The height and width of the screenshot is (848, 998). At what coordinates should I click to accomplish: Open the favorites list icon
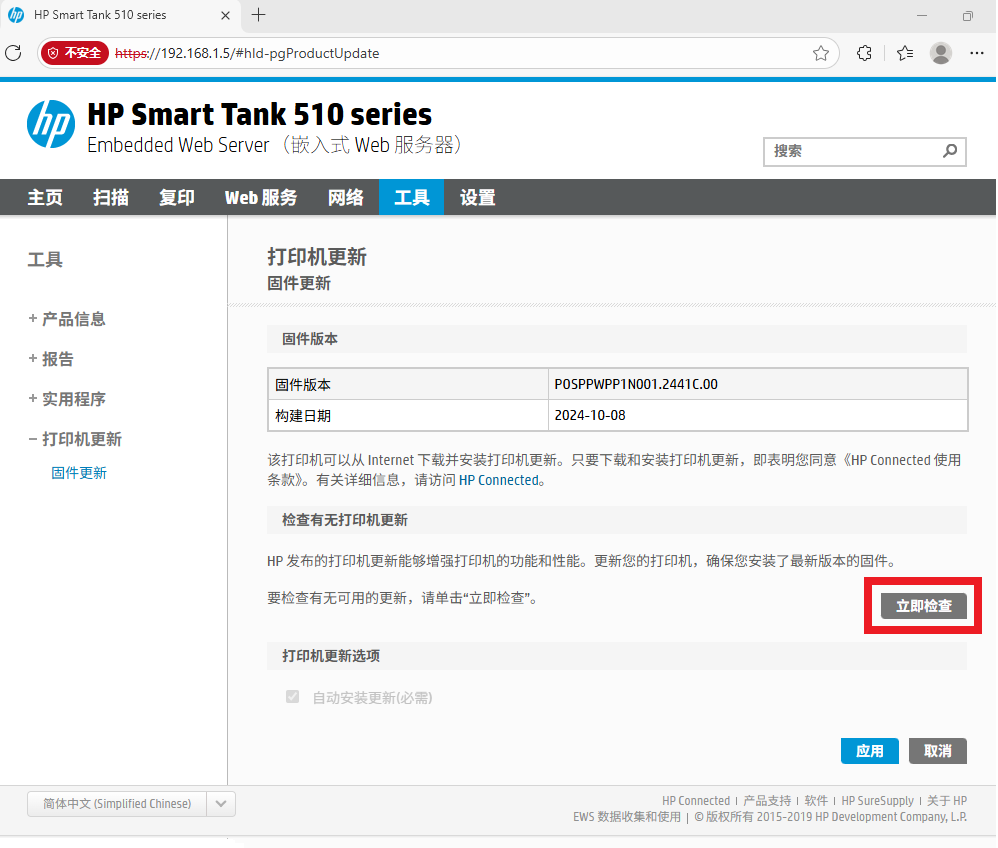click(x=905, y=53)
